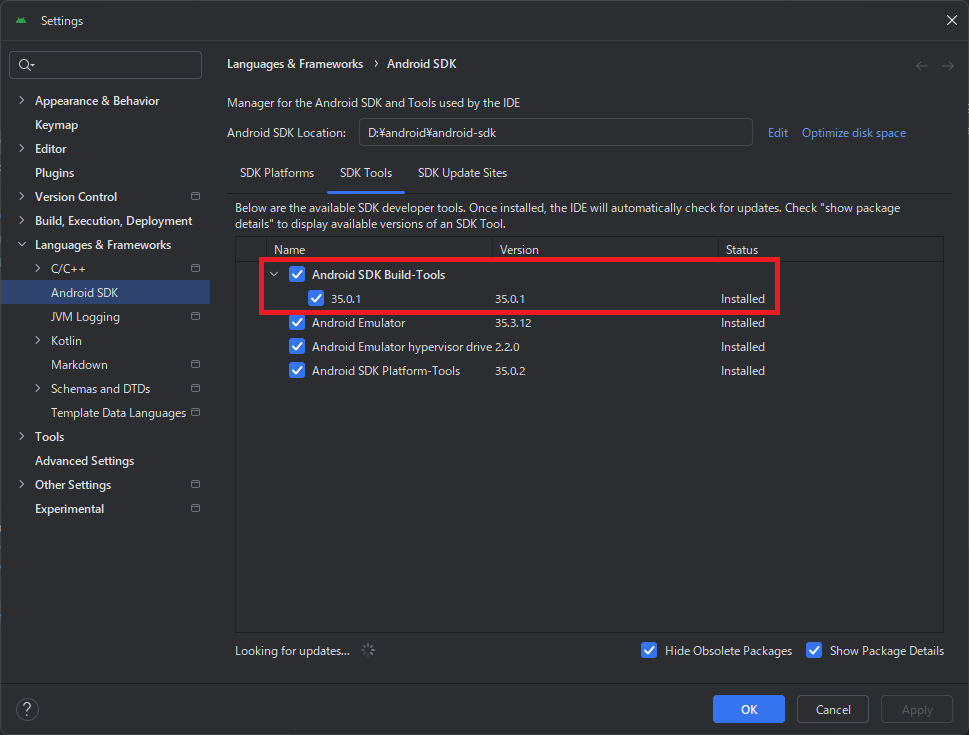Click project-level icon beside Version Control
Screen dimensions: 969x735
195,197
